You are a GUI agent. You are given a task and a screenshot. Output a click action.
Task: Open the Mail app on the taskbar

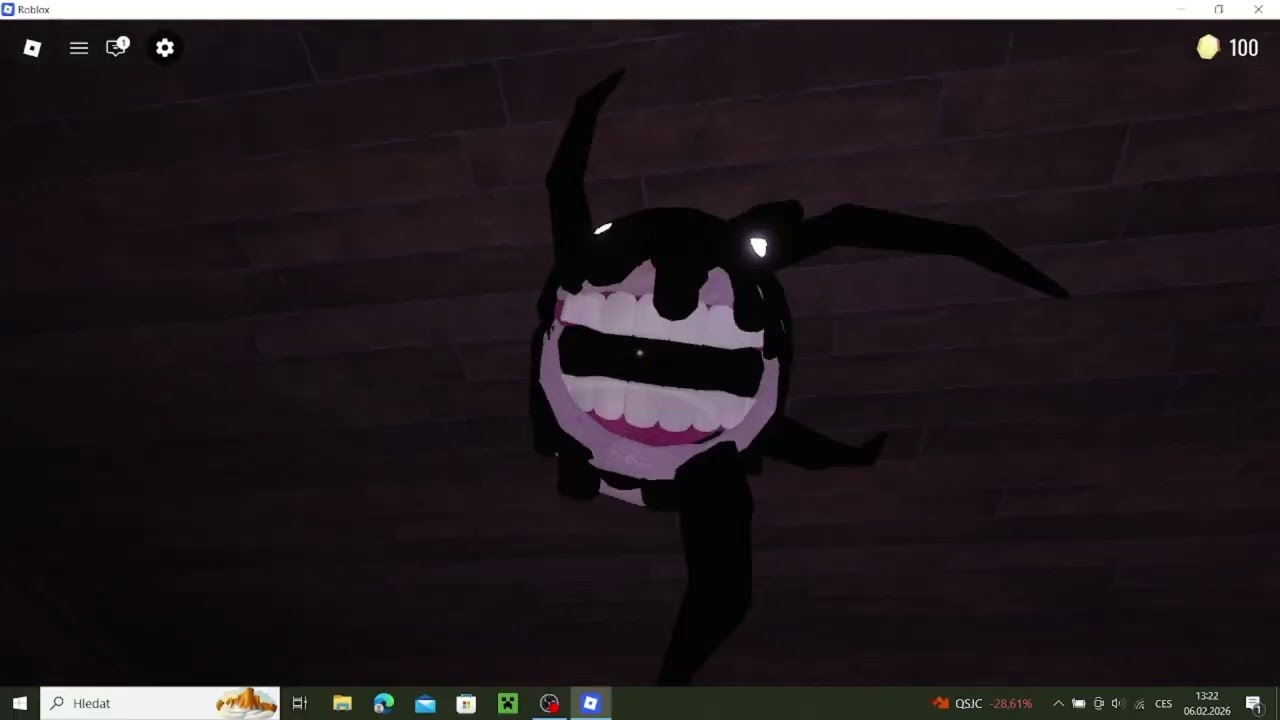pyautogui.click(x=425, y=703)
